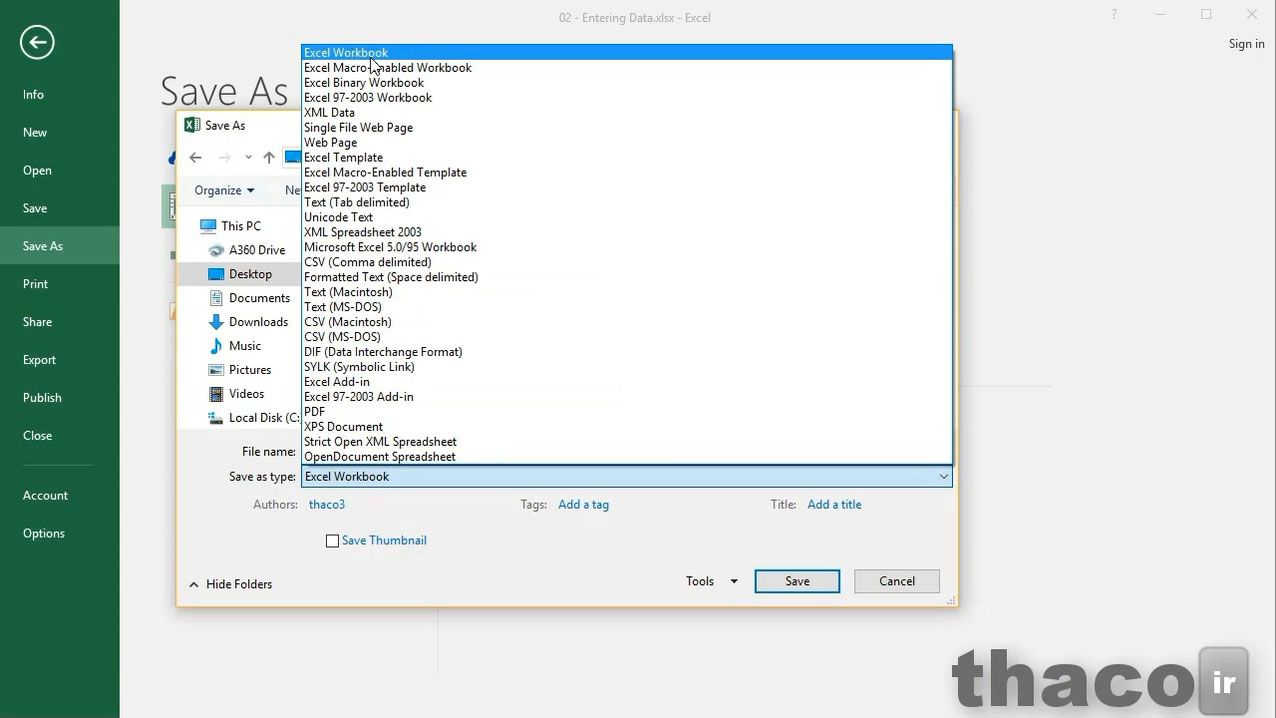Choose SYLK (Symbolic Link) type

coord(627,367)
